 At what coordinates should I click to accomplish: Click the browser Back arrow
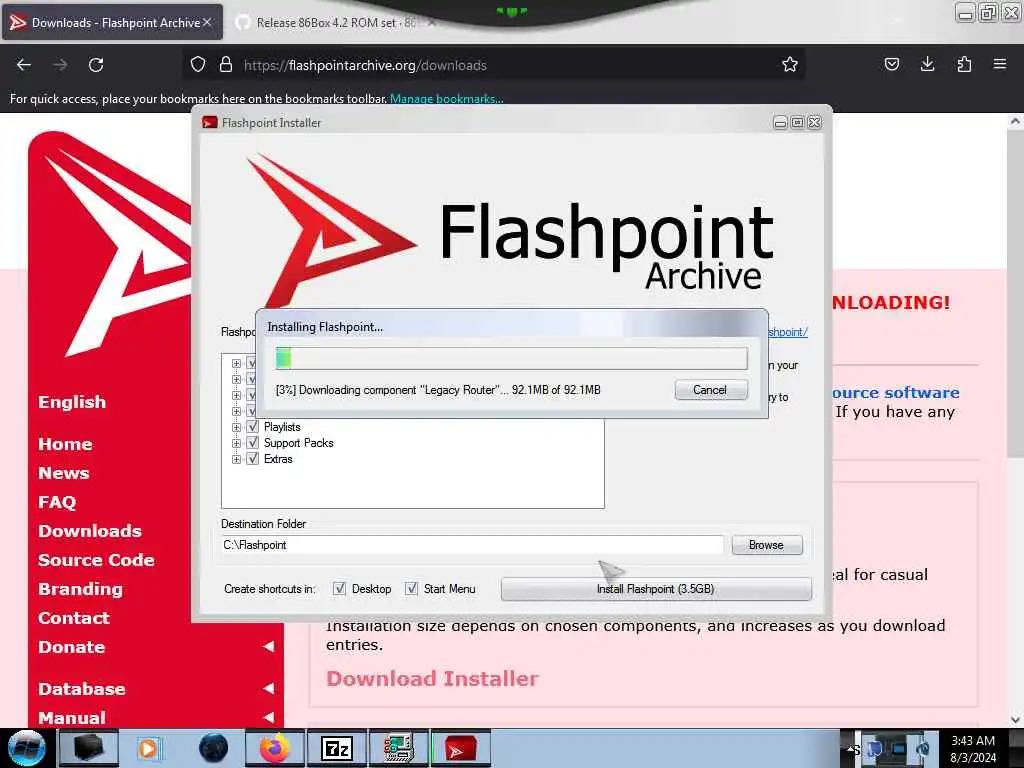pos(24,65)
